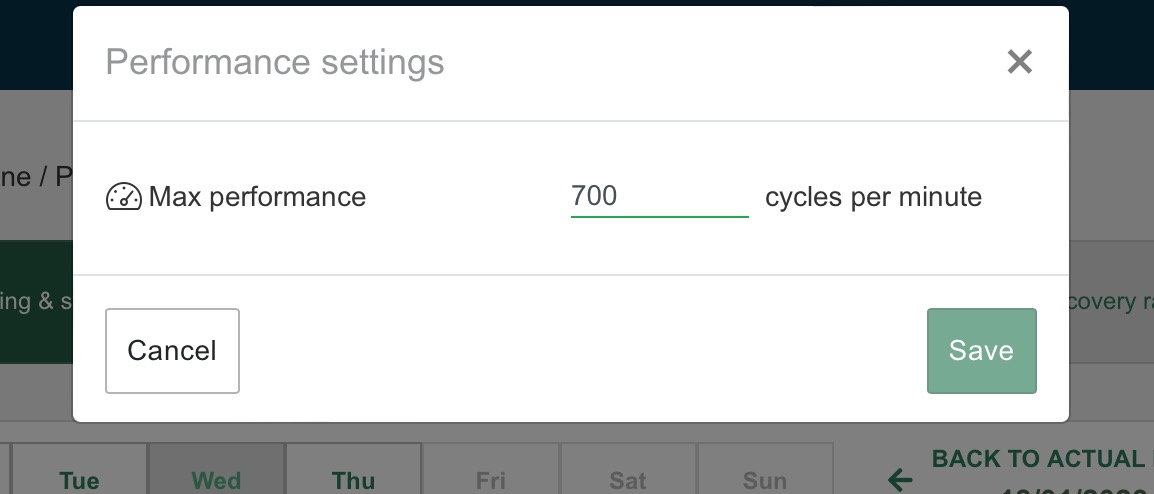Click the back arrow icon near BACK TO ACTUAL
Screen dimensions: 1154x494
(900, 480)
